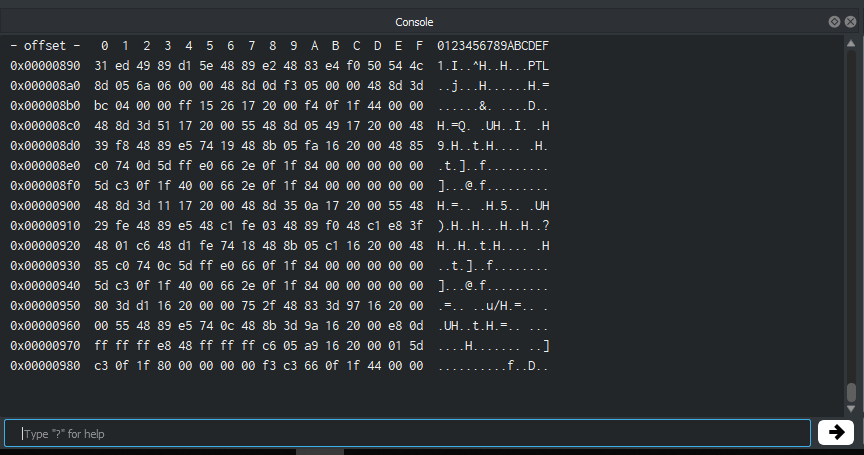Float the Console panel using diamond icon

click(x=834, y=21)
